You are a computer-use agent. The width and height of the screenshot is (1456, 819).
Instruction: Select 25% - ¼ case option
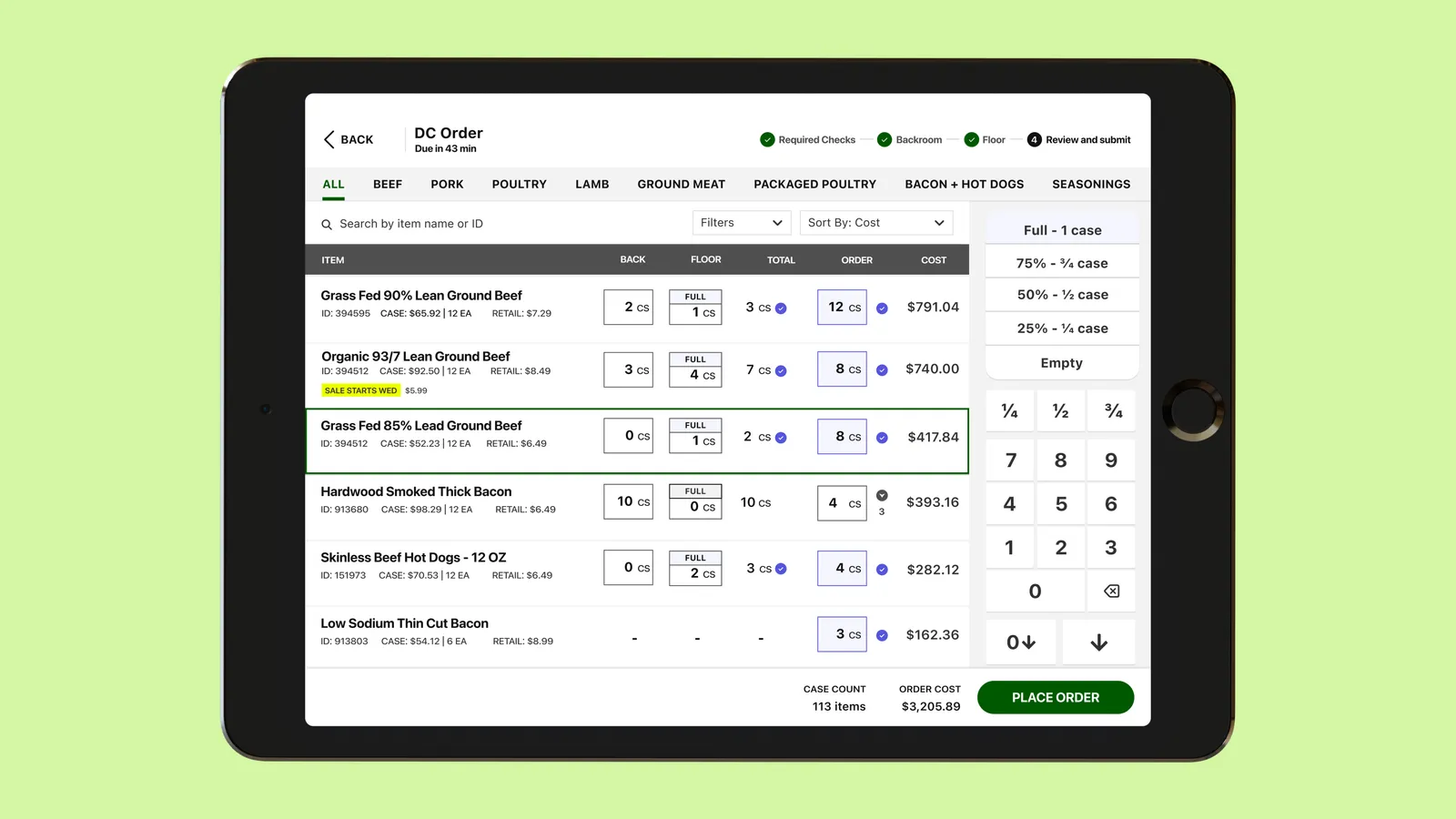click(x=1062, y=329)
